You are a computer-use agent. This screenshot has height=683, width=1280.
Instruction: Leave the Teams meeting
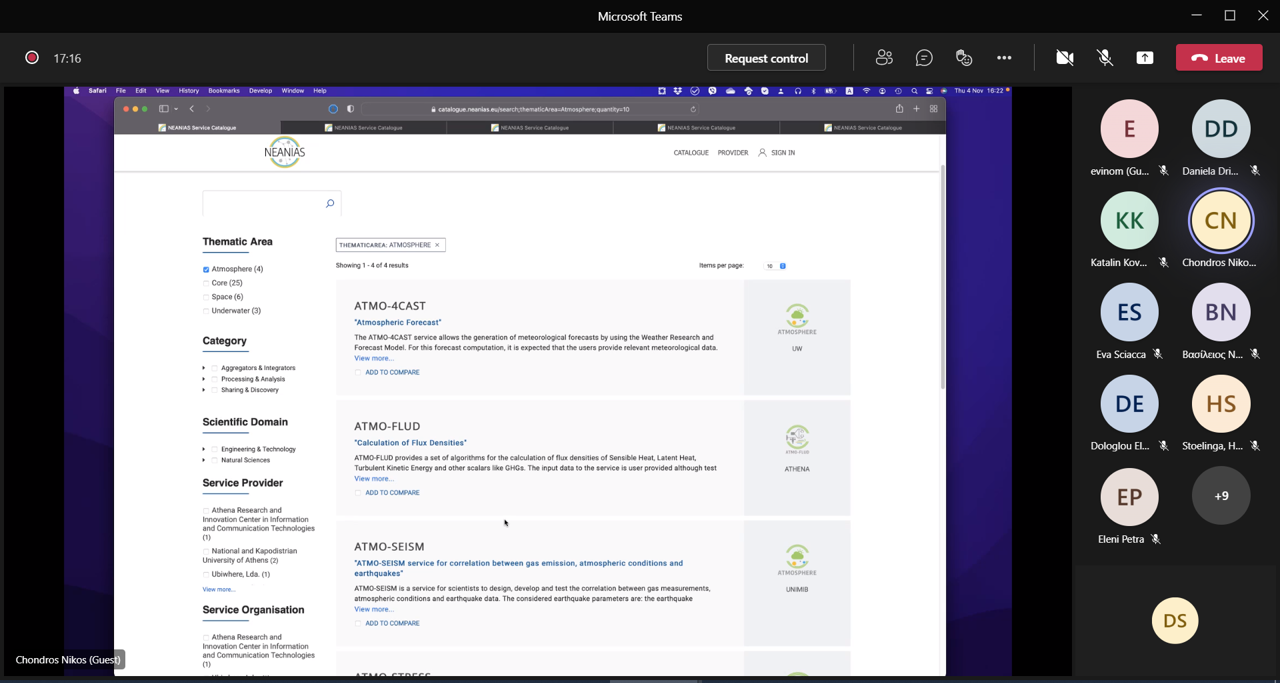1219,58
